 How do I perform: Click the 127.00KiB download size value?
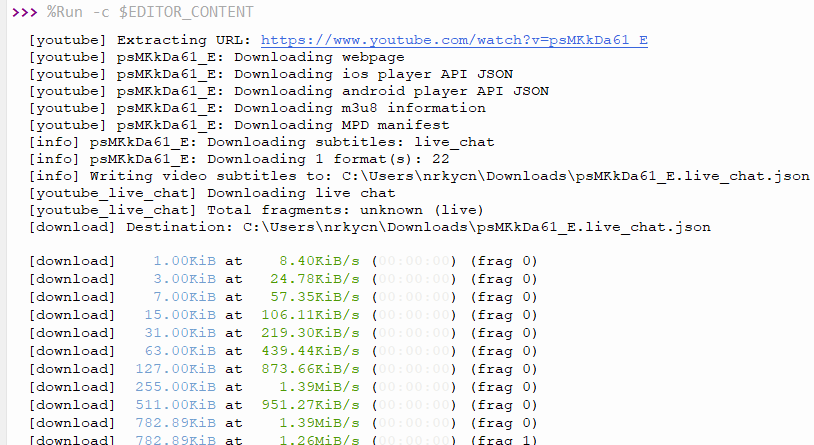[x=175, y=369]
